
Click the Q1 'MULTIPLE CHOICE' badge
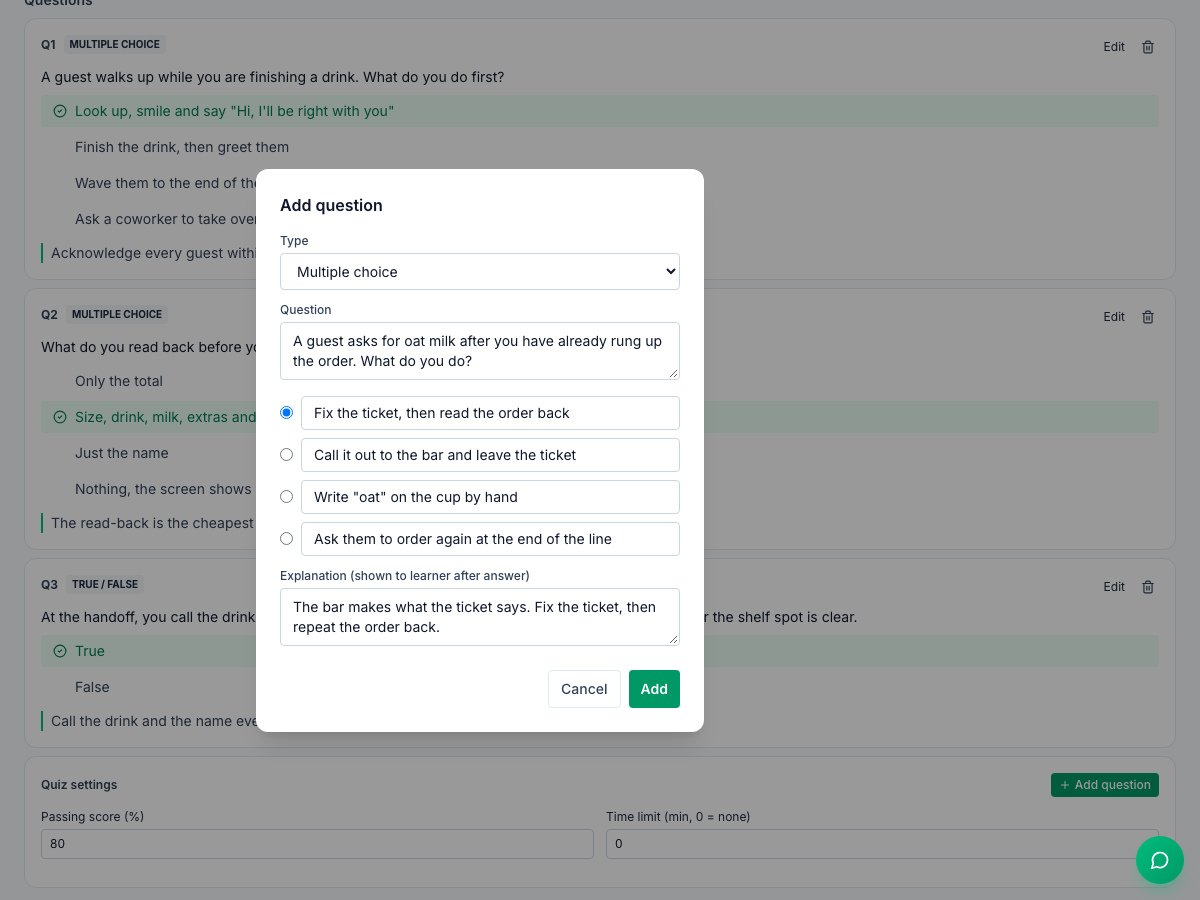pyautogui.click(x=114, y=45)
